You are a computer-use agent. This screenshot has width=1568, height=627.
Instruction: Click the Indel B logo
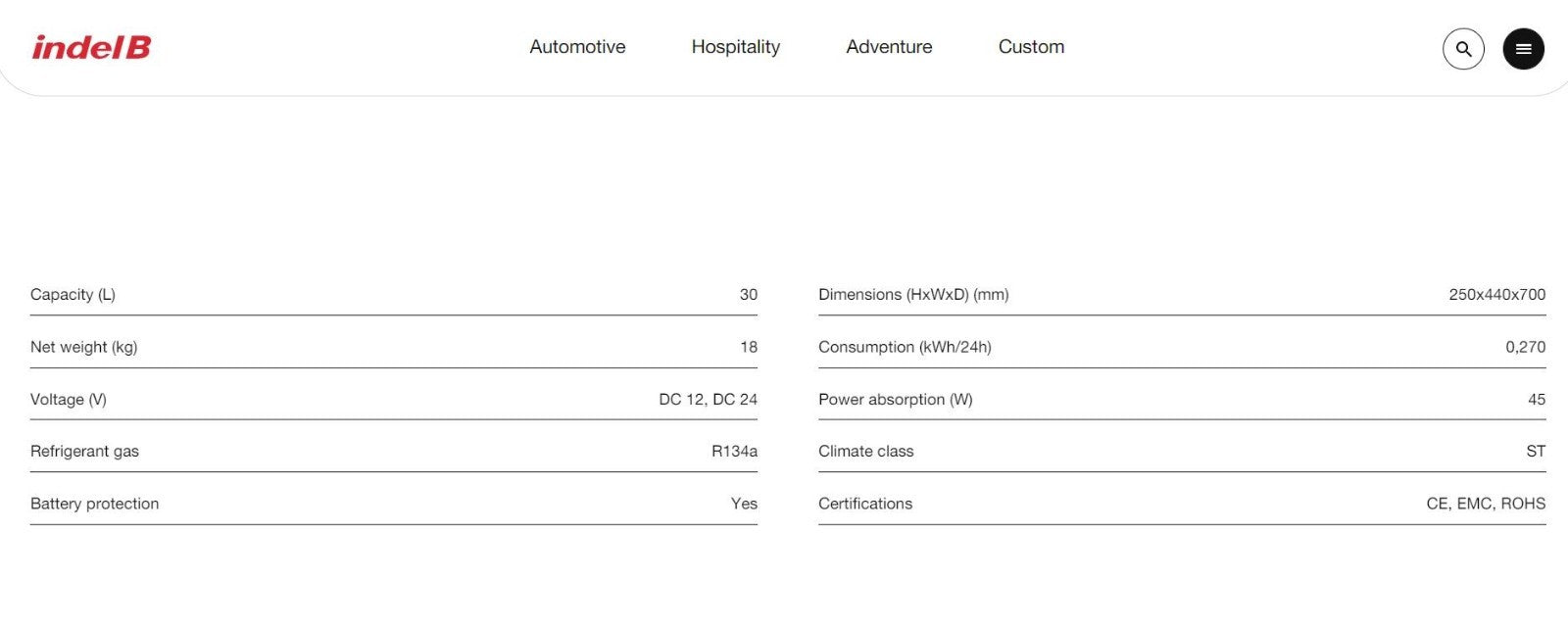point(91,47)
